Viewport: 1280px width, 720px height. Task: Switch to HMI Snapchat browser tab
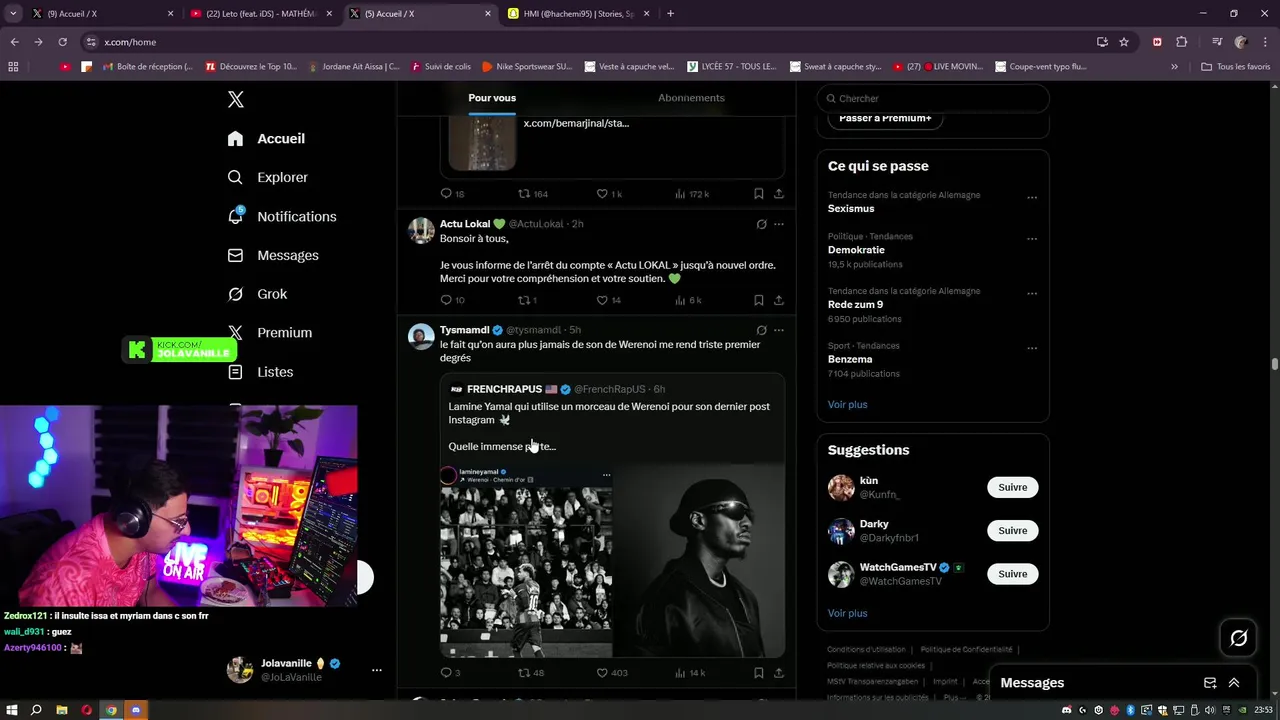pyautogui.click(x=578, y=14)
